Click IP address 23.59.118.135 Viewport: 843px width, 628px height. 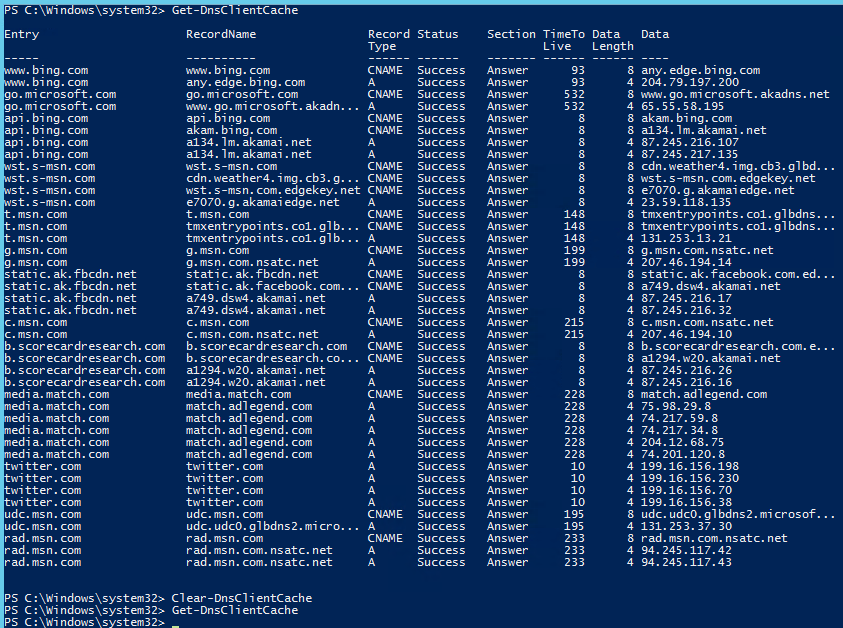click(x=686, y=202)
